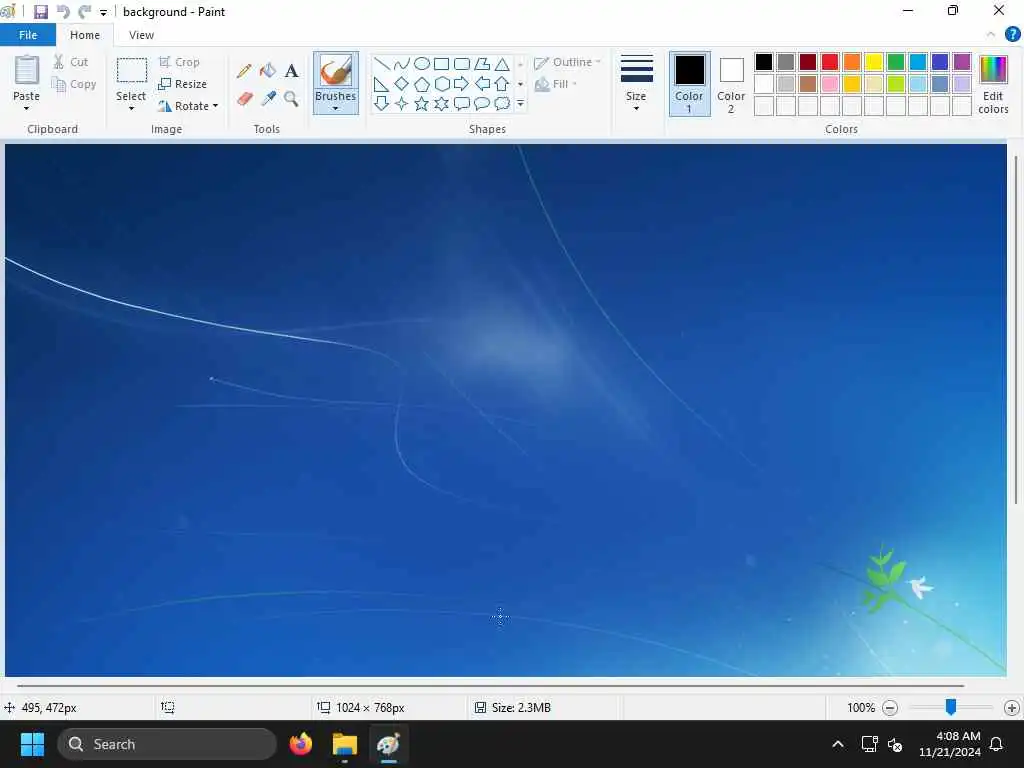Open the File menu
This screenshot has width=1024, height=768.
(28, 35)
